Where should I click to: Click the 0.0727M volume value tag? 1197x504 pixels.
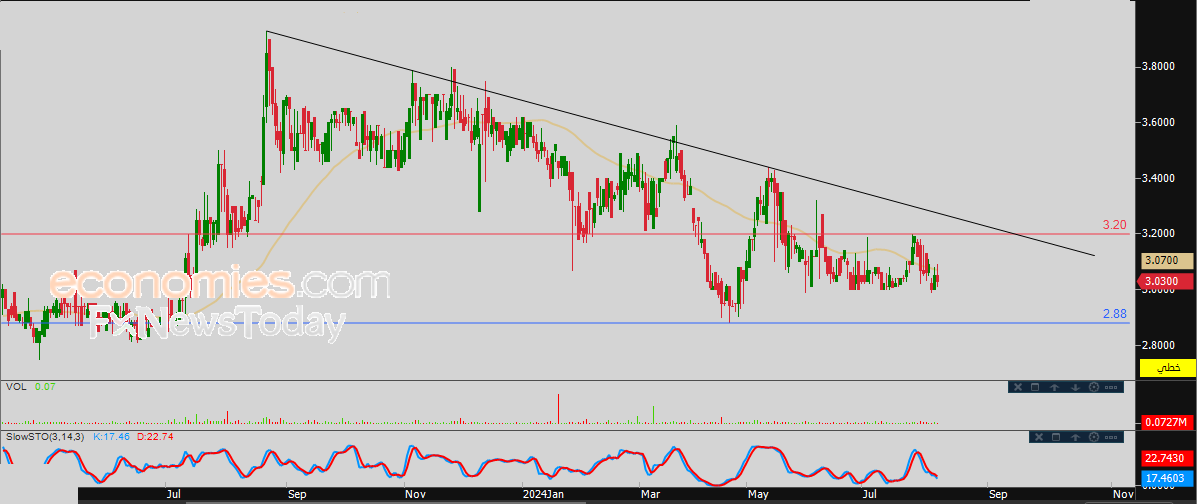coord(1167,422)
